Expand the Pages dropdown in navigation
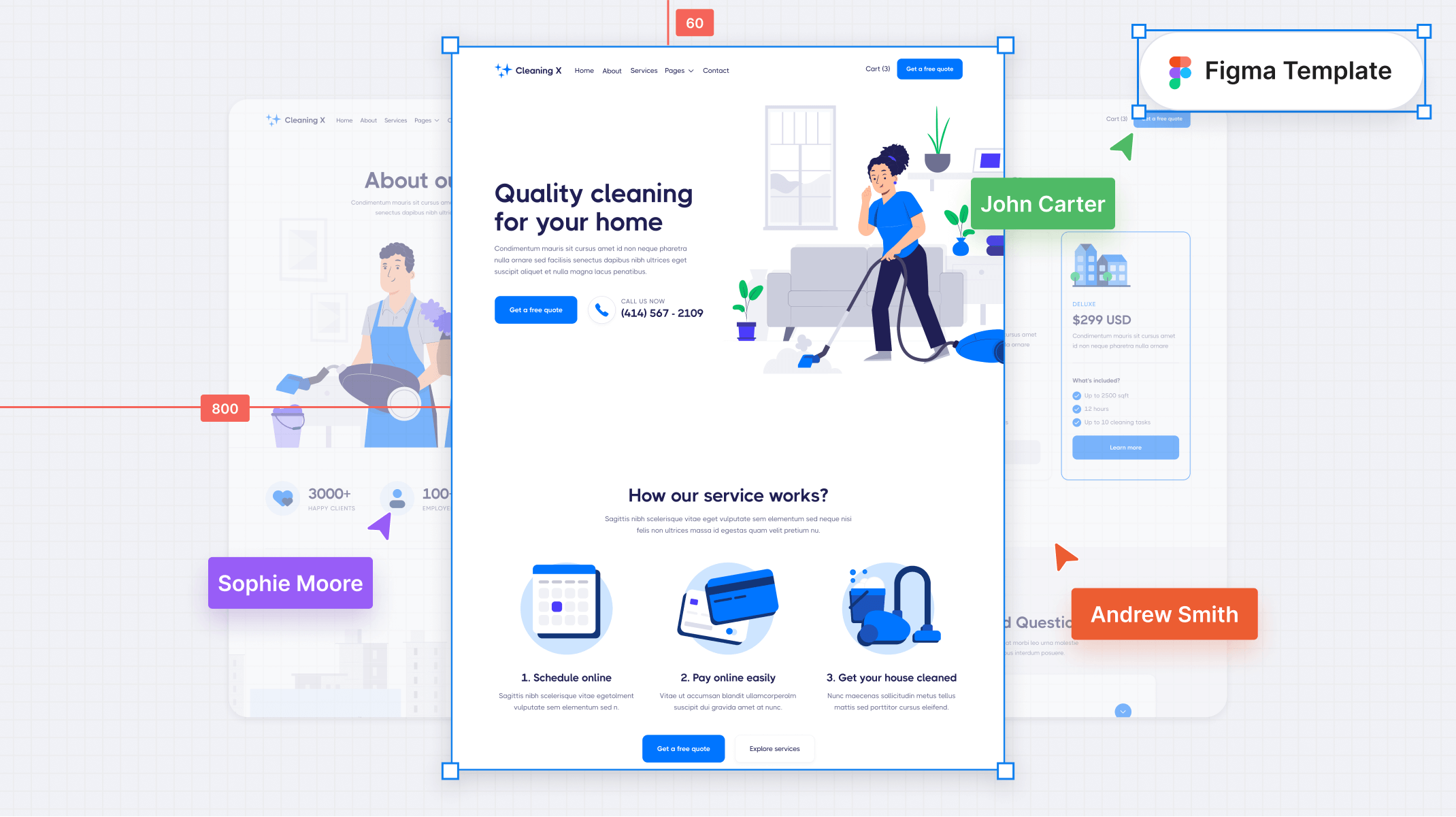This screenshot has height=817, width=1456. pos(679,70)
